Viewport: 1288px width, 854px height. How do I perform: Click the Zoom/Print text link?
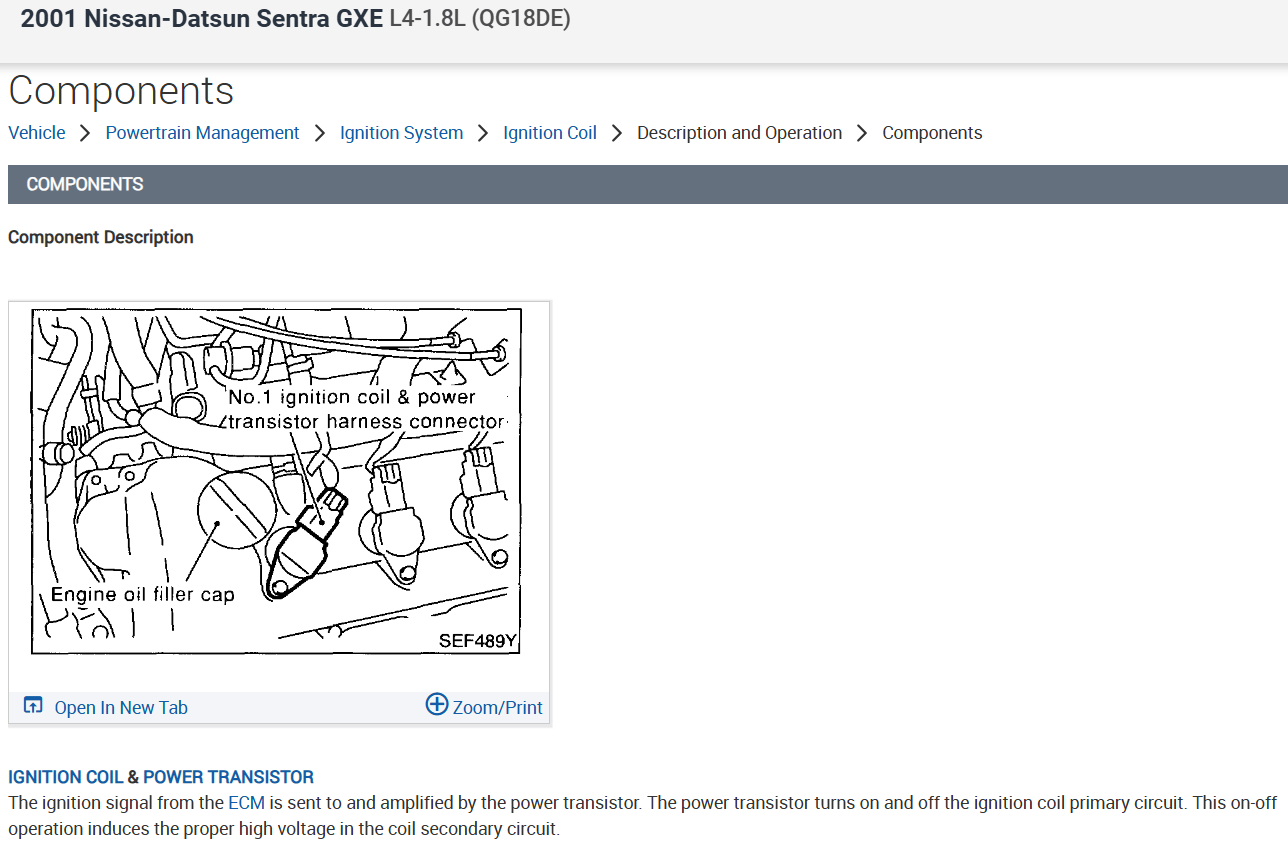(x=498, y=708)
